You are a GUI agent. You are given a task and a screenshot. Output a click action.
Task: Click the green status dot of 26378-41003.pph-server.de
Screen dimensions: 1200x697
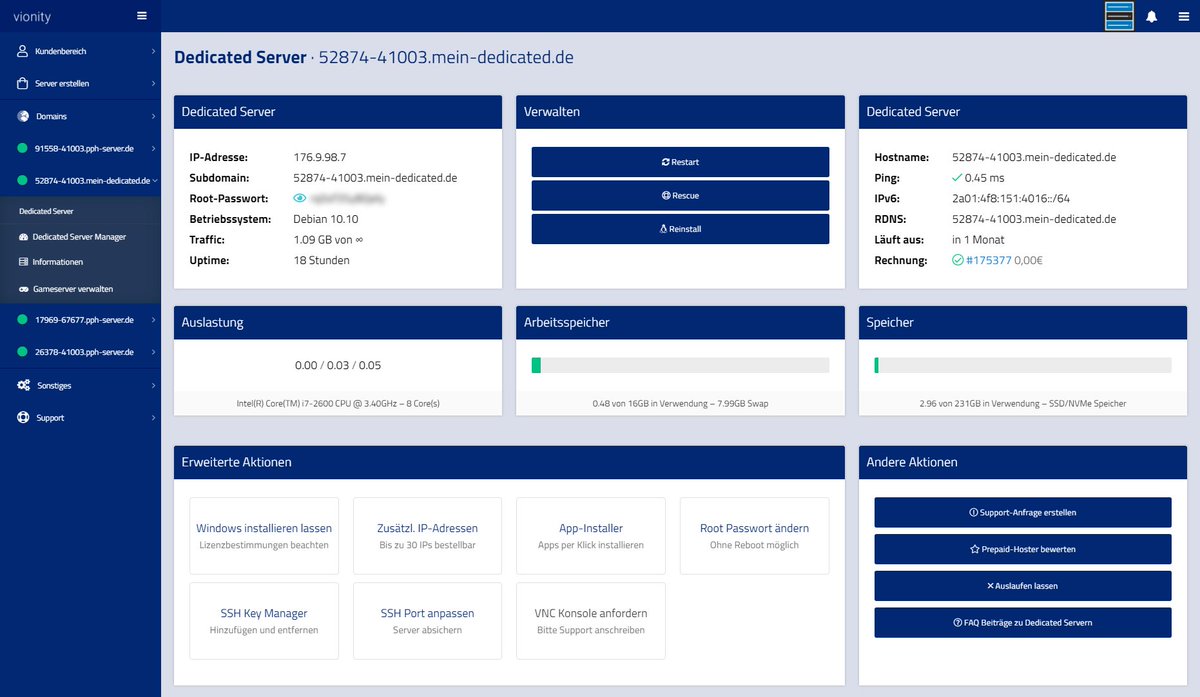[x=23, y=352]
